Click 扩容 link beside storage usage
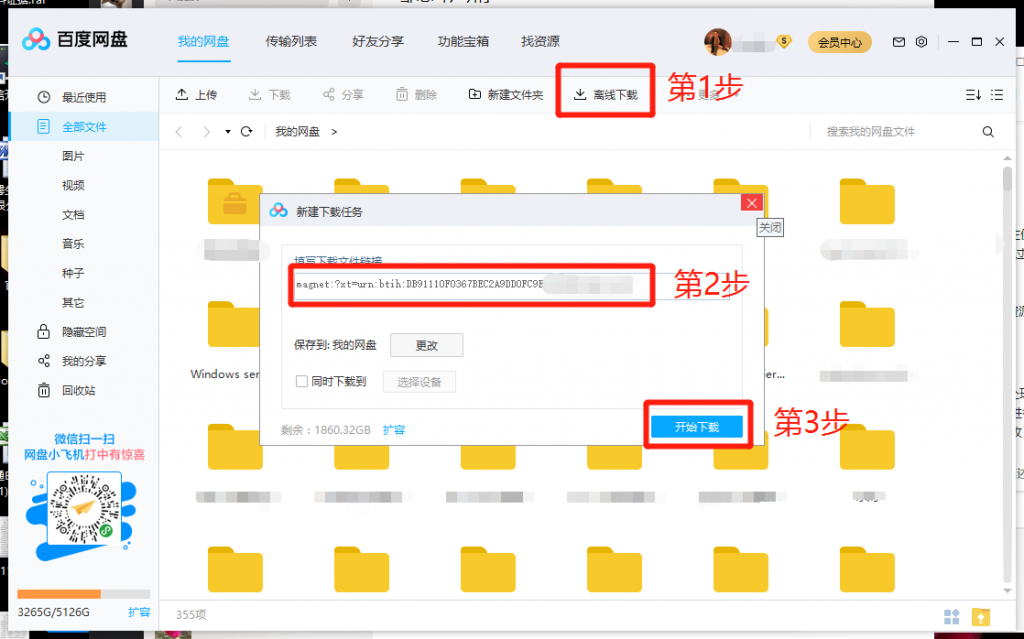1024x639 pixels. (x=139, y=612)
